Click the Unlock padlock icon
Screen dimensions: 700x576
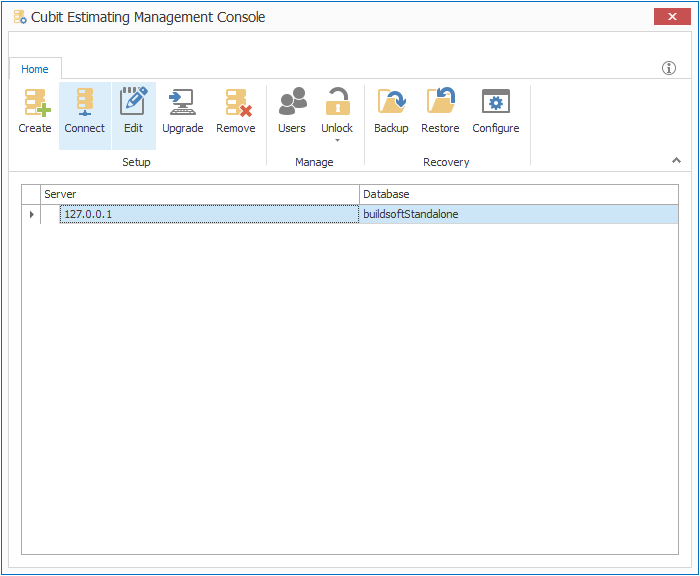pyautogui.click(x=337, y=102)
